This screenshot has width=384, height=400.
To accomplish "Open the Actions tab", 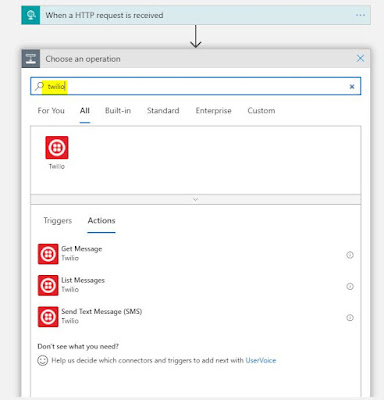I will tap(101, 221).
